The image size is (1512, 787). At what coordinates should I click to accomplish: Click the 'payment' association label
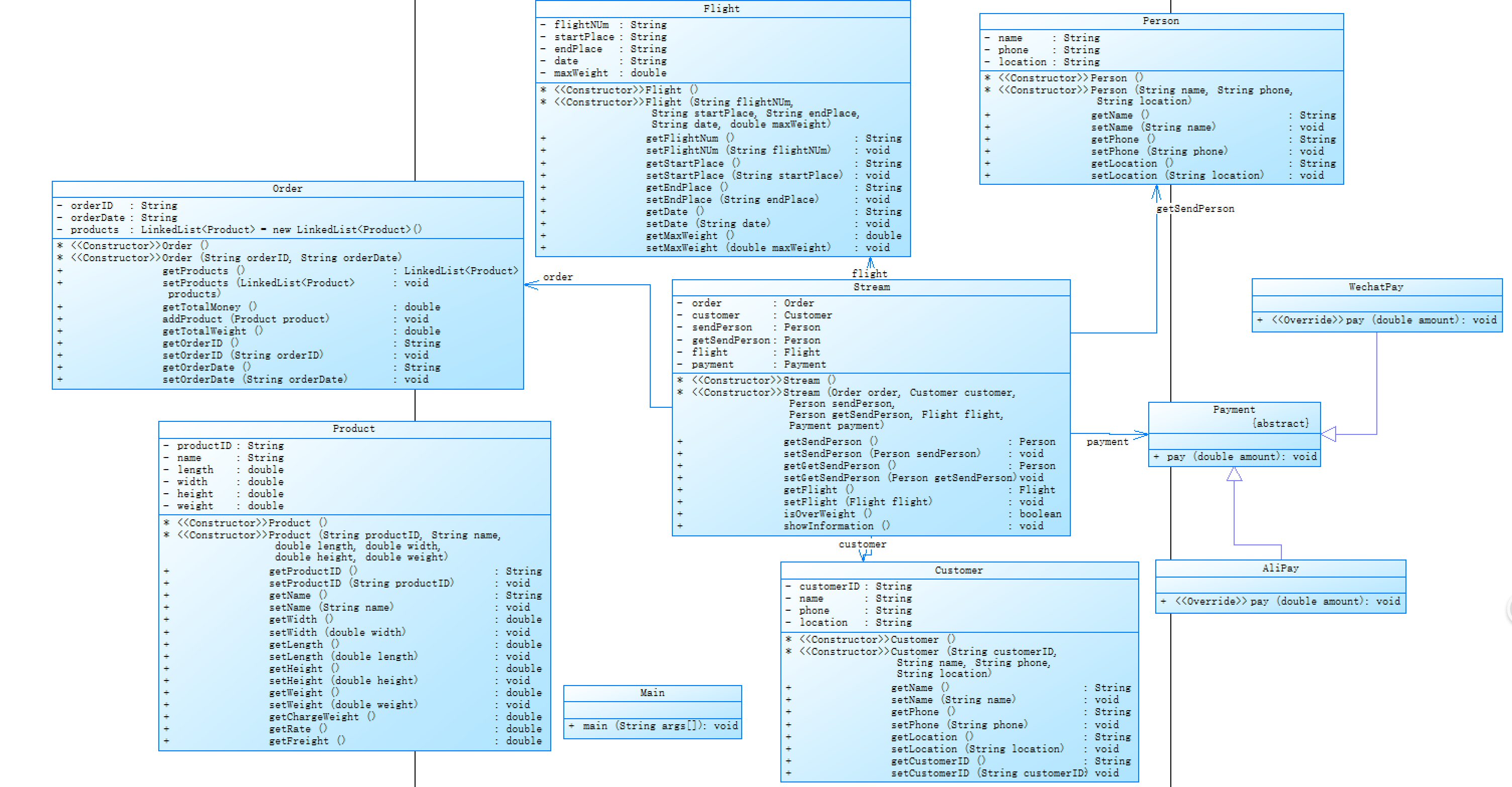pyautogui.click(x=1106, y=441)
